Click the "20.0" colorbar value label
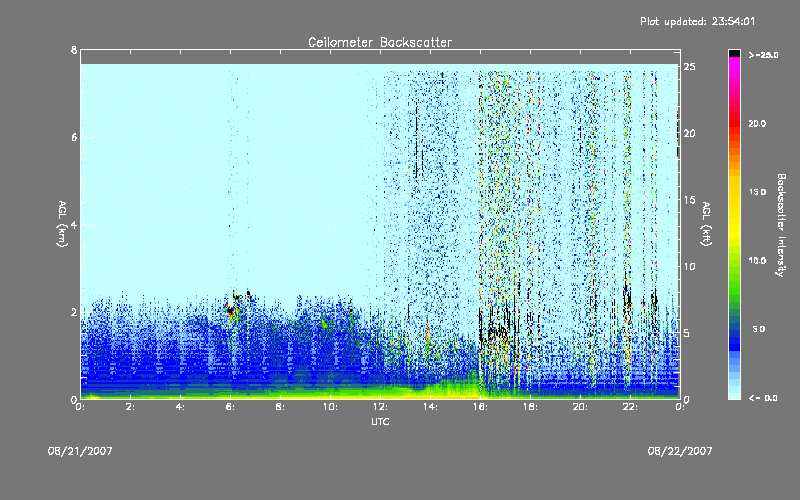The image size is (800, 500). coord(757,123)
